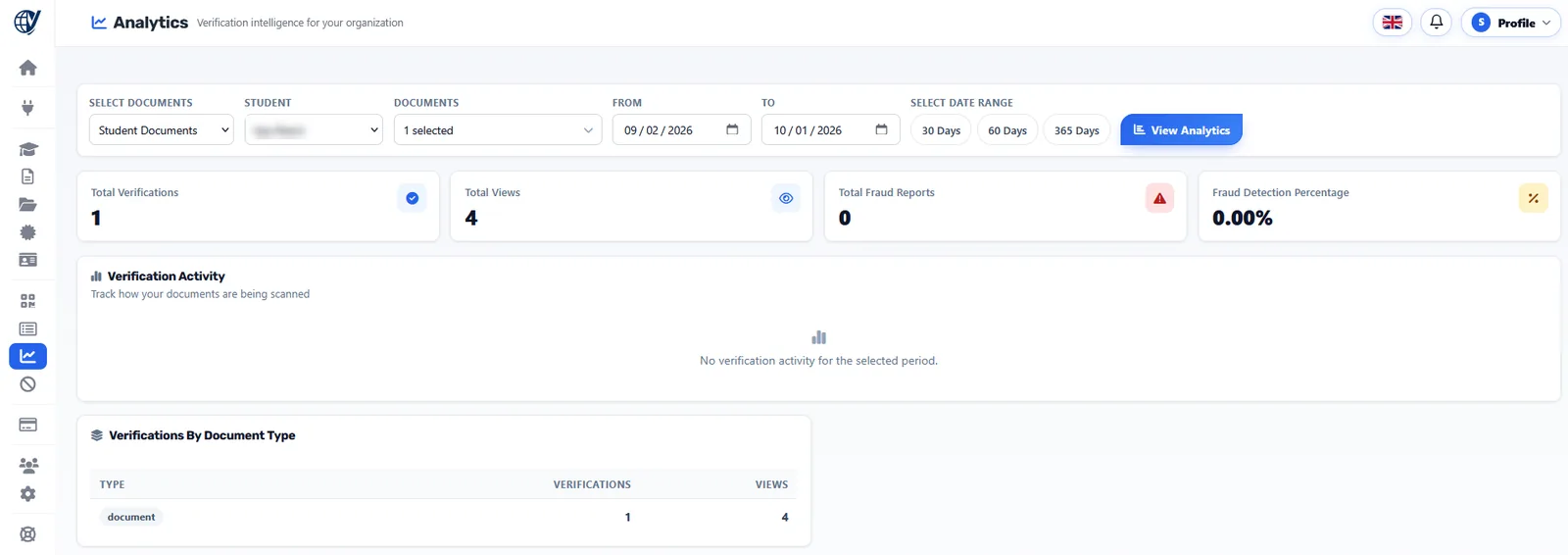
Task: Click the Total Verifications check badge icon
Action: tap(412, 198)
